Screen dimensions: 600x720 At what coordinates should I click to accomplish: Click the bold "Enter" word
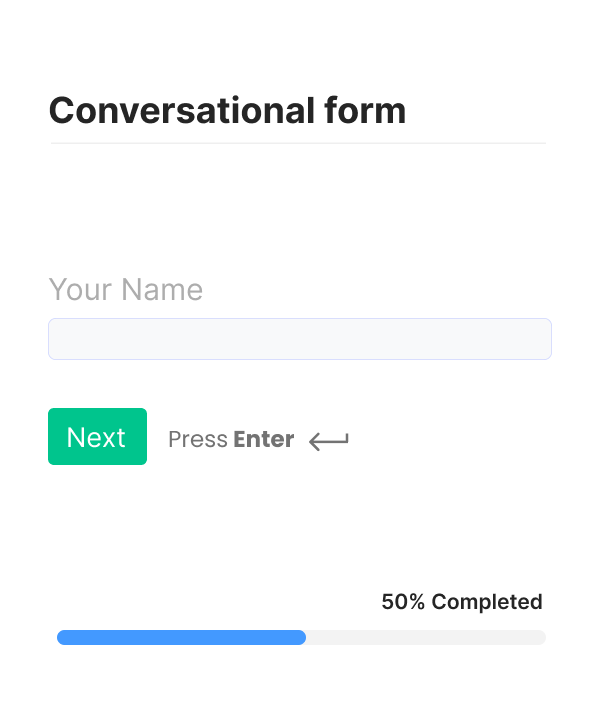coord(263,439)
